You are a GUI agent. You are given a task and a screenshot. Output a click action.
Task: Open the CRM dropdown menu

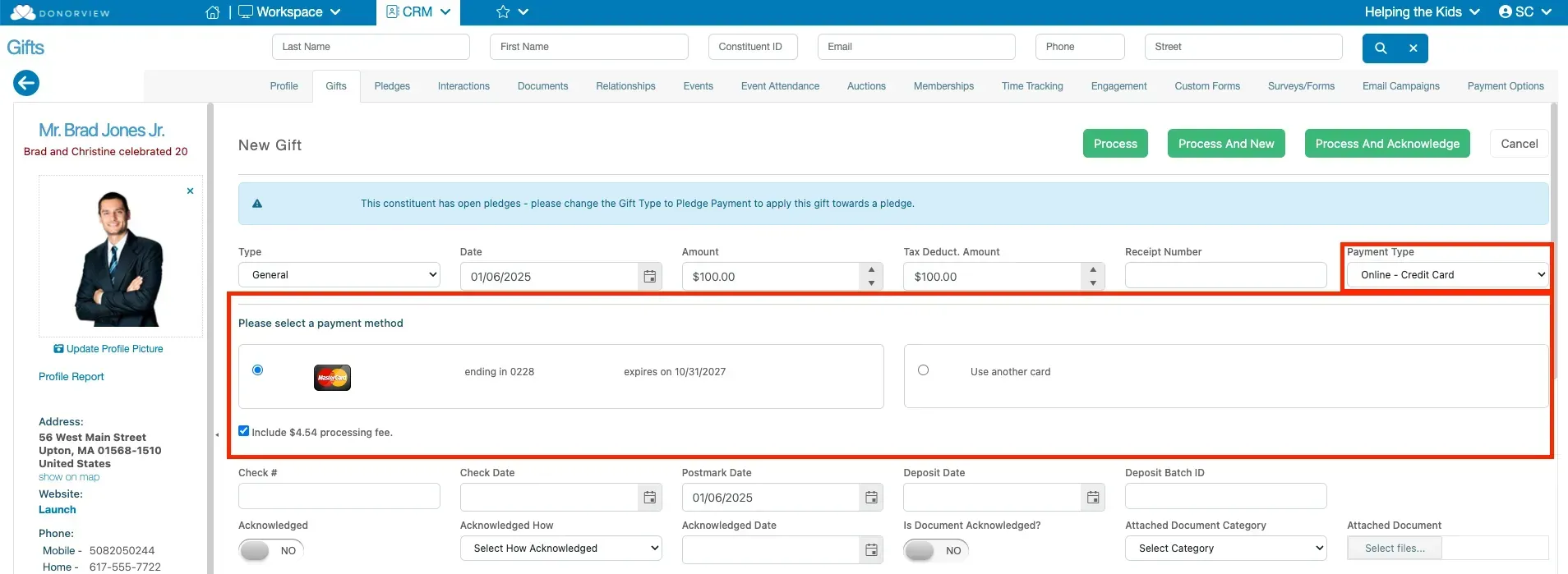click(x=418, y=12)
